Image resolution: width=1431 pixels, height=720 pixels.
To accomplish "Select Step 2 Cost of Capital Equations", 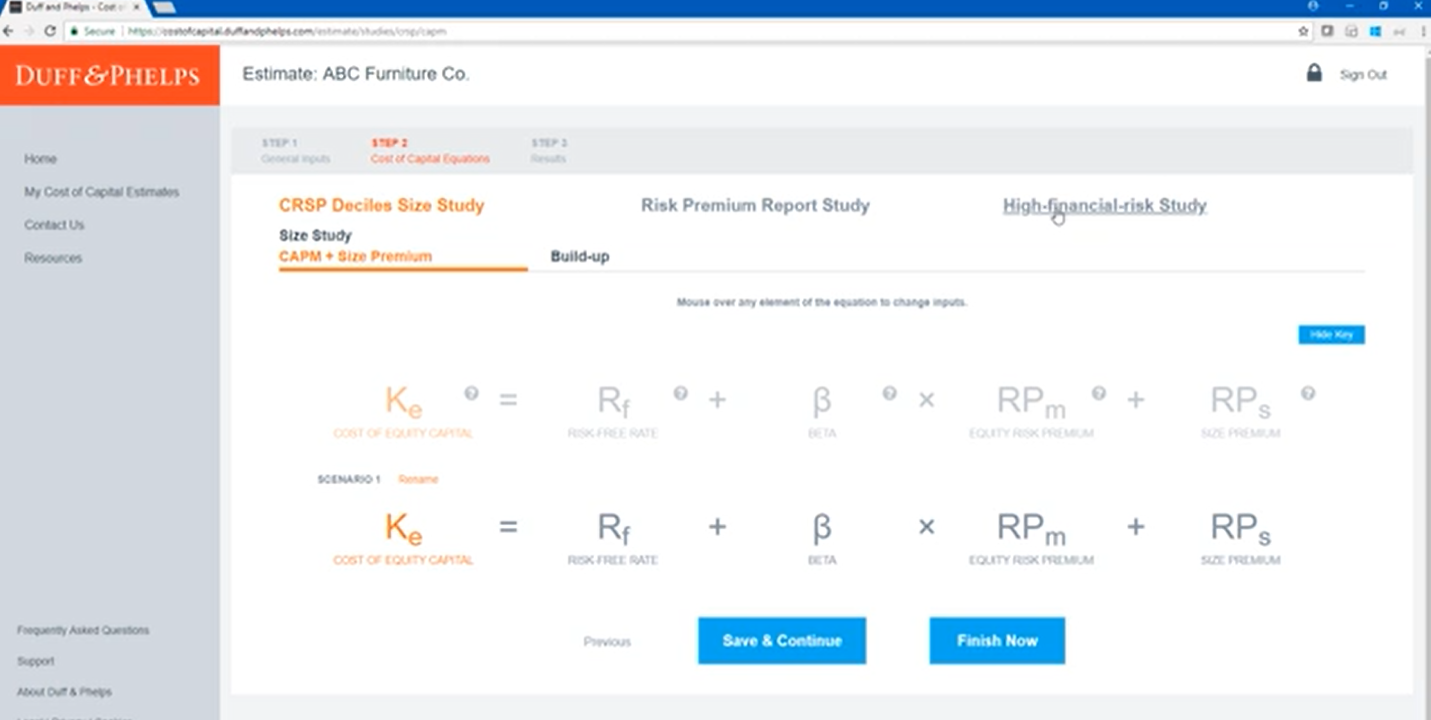I will click(x=430, y=151).
